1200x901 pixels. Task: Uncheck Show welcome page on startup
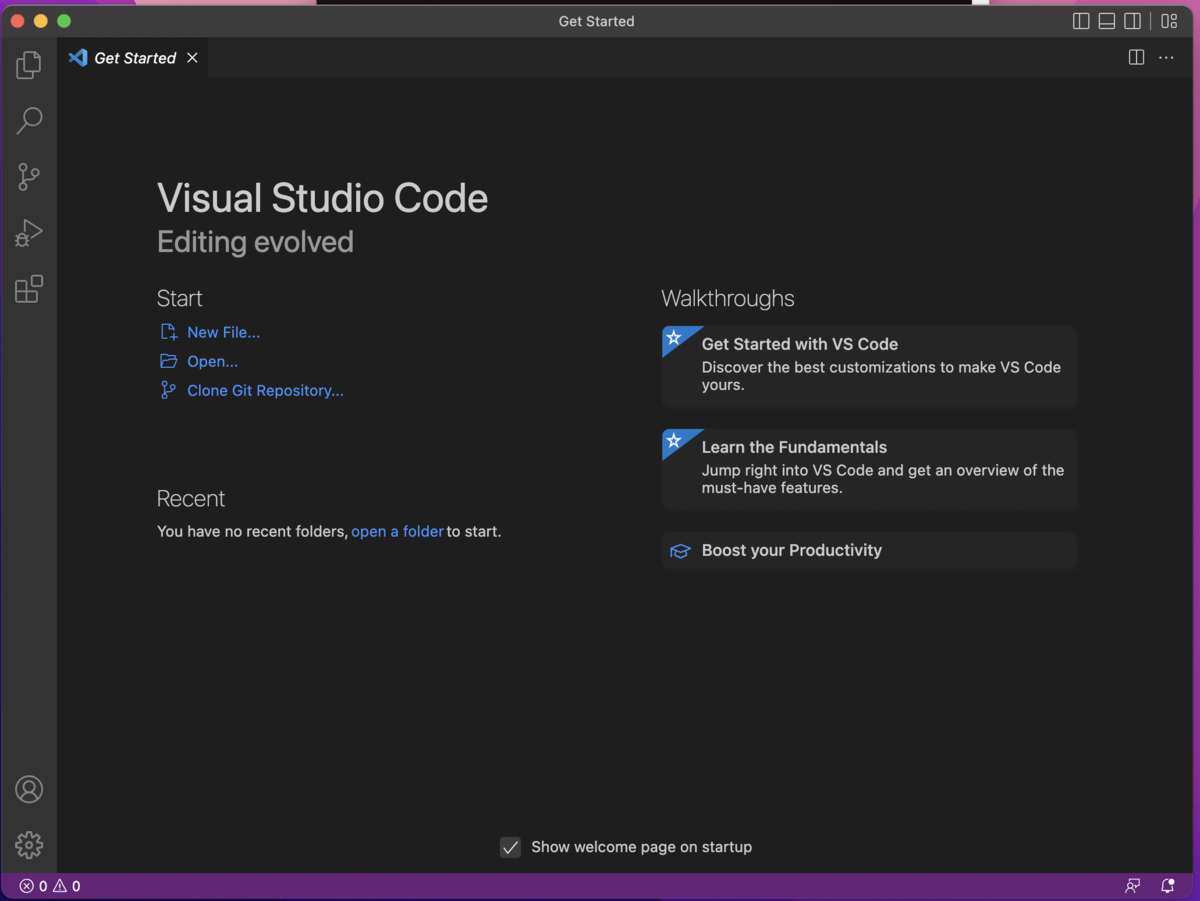[510, 847]
